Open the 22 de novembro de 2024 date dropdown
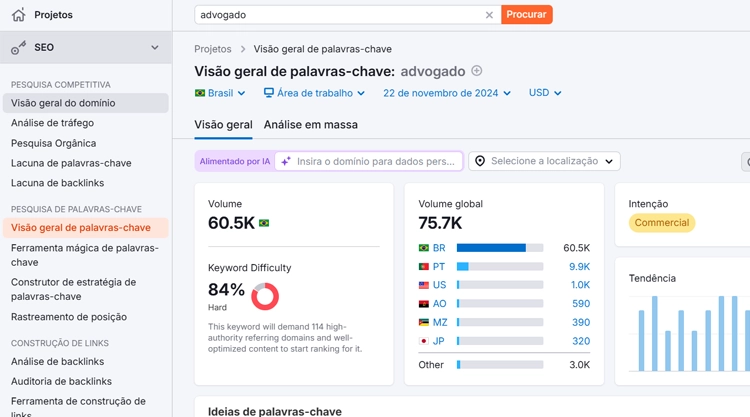 tap(447, 93)
